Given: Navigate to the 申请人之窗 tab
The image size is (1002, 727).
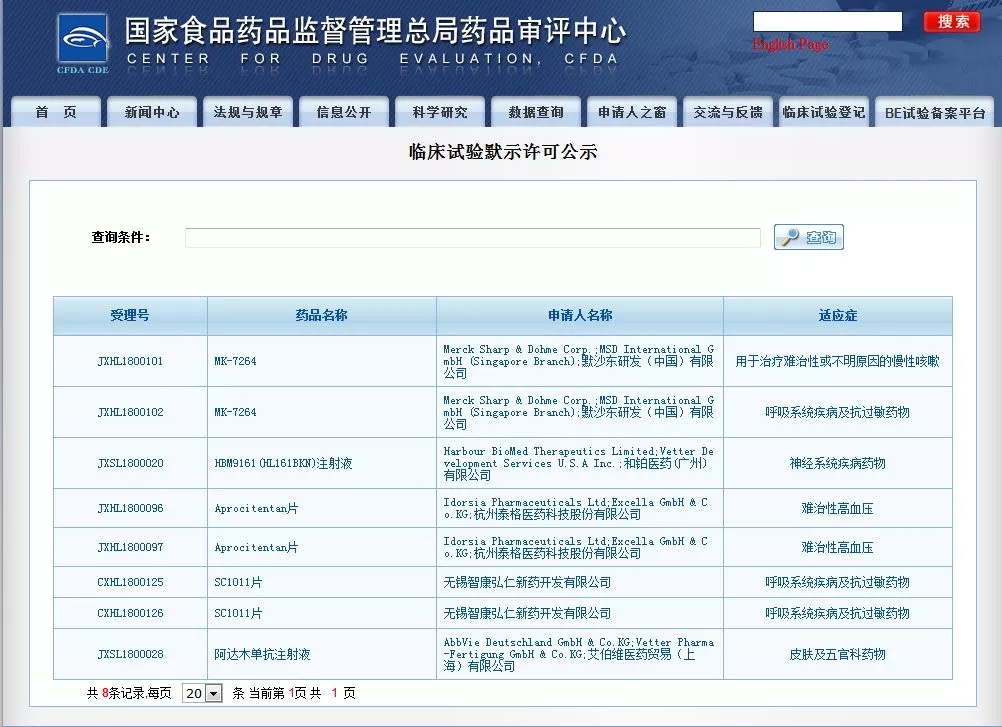Looking at the screenshot, I should point(632,112).
